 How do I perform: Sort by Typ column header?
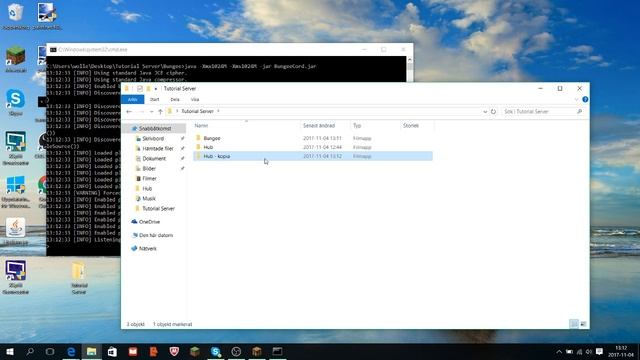pyautogui.click(x=375, y=126)
